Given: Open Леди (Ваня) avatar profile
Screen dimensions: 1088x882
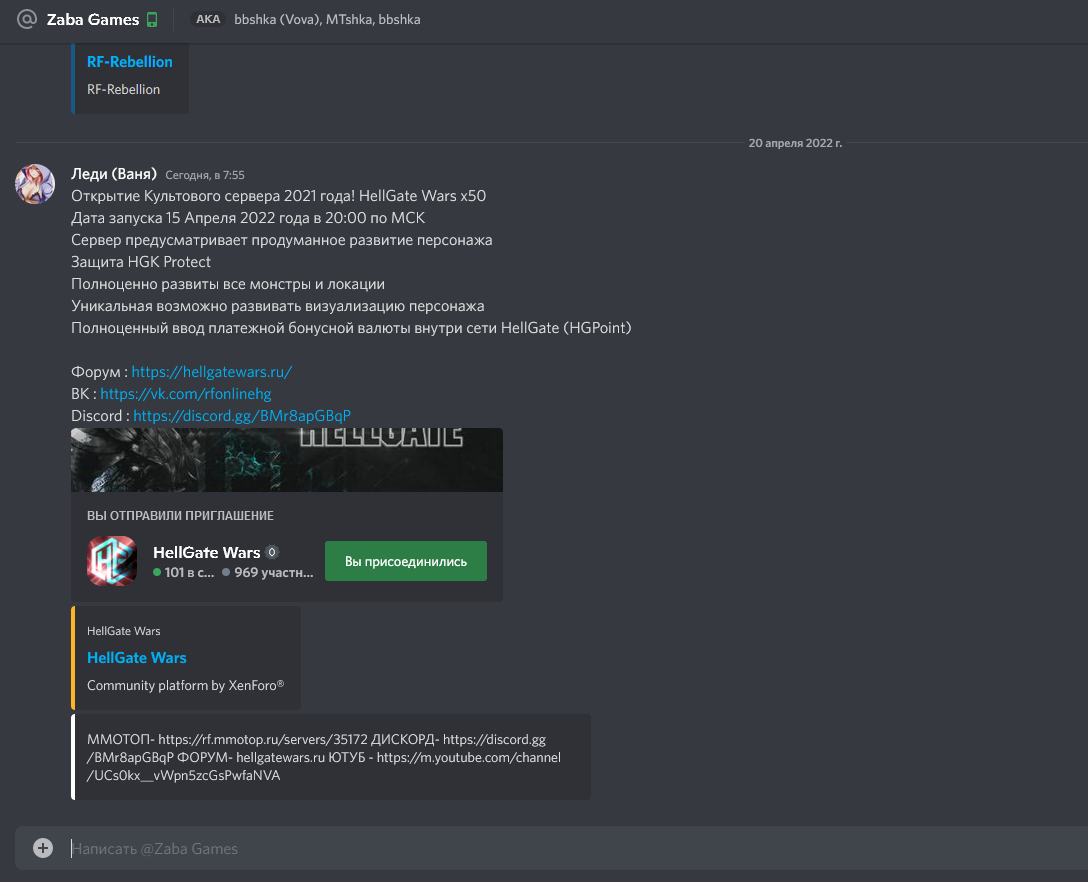Looking at the screenshot, I should click(35, 184).
